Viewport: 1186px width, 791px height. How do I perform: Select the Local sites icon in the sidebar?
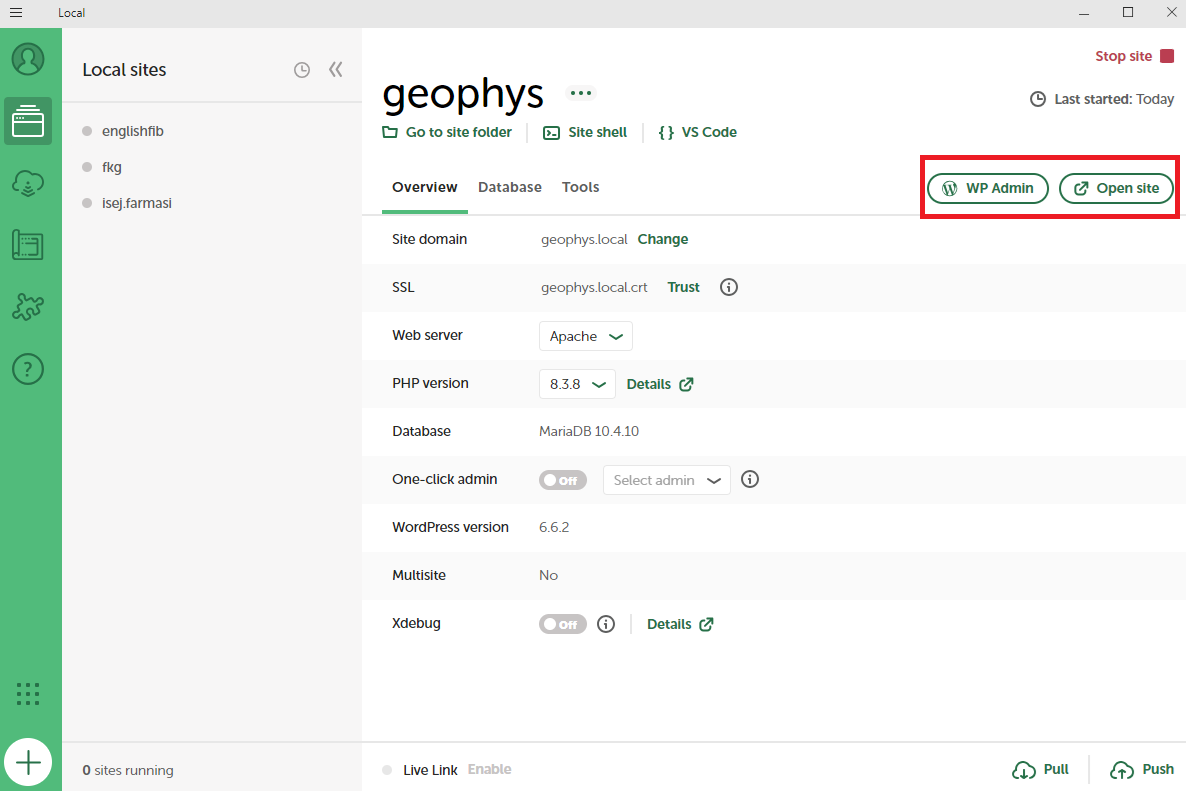click(28, 121)
